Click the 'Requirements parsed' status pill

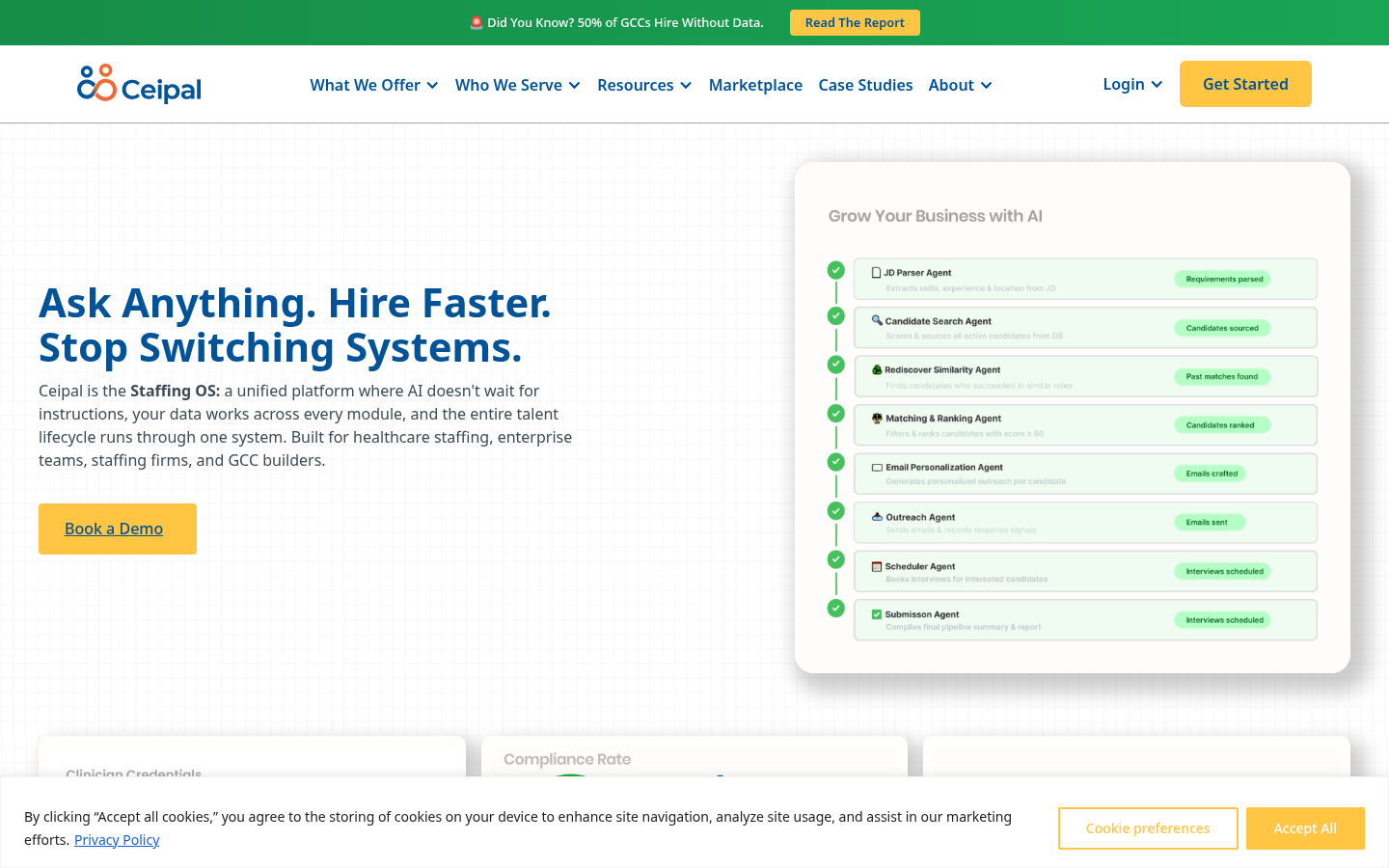point(1223,279)
